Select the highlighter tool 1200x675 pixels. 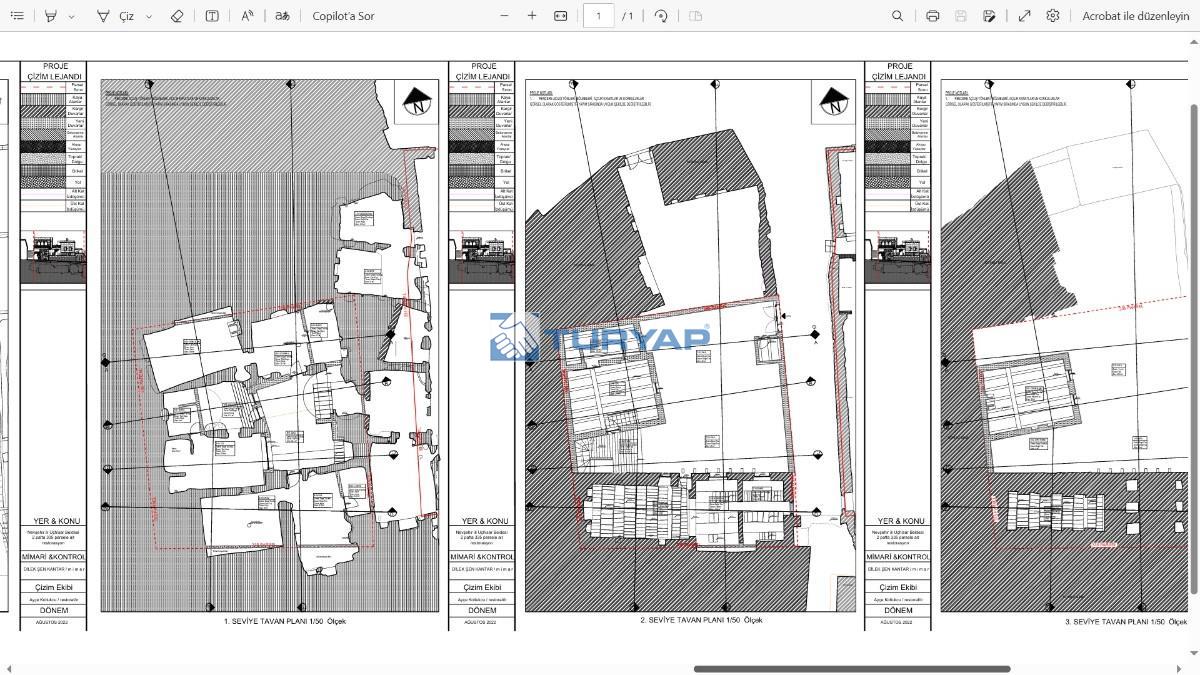coord(50,16)
